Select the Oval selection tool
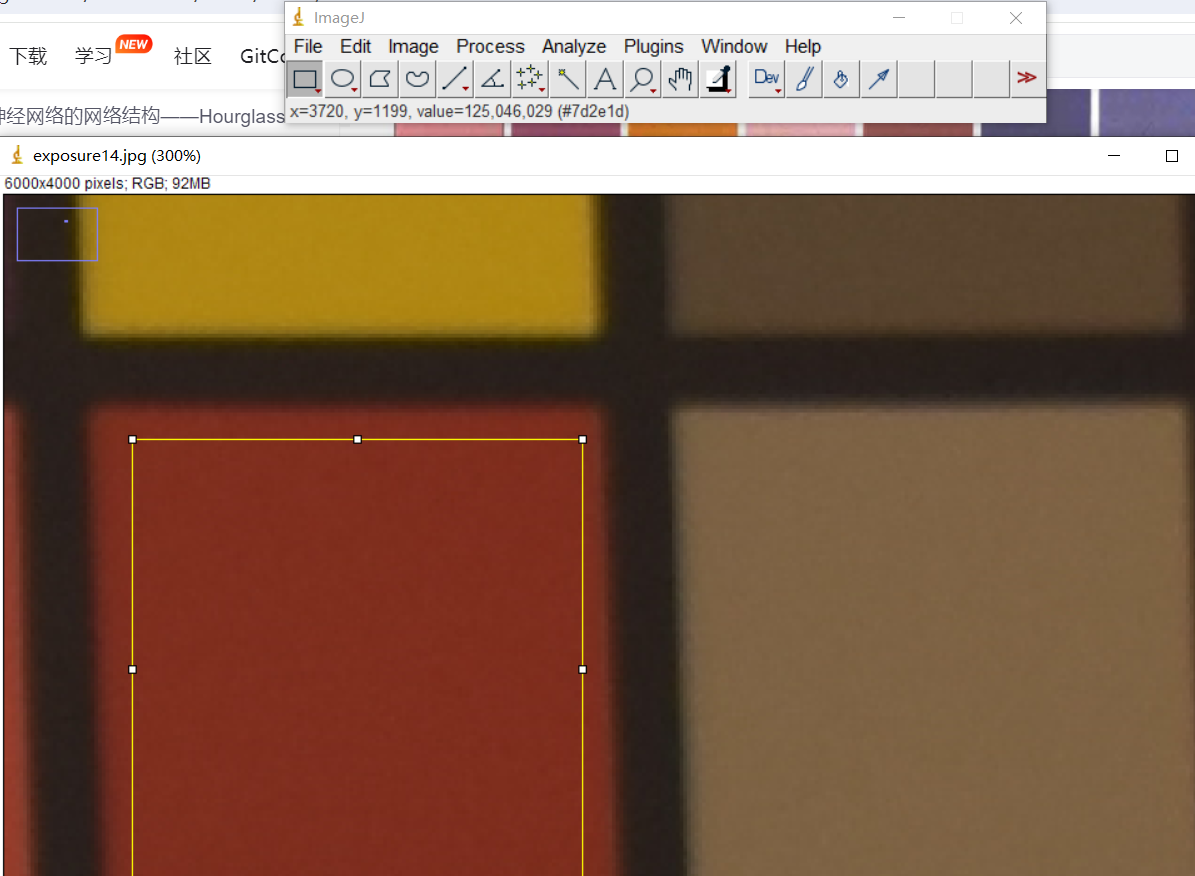The image size is (1195, 876). [x=343, y=79]
